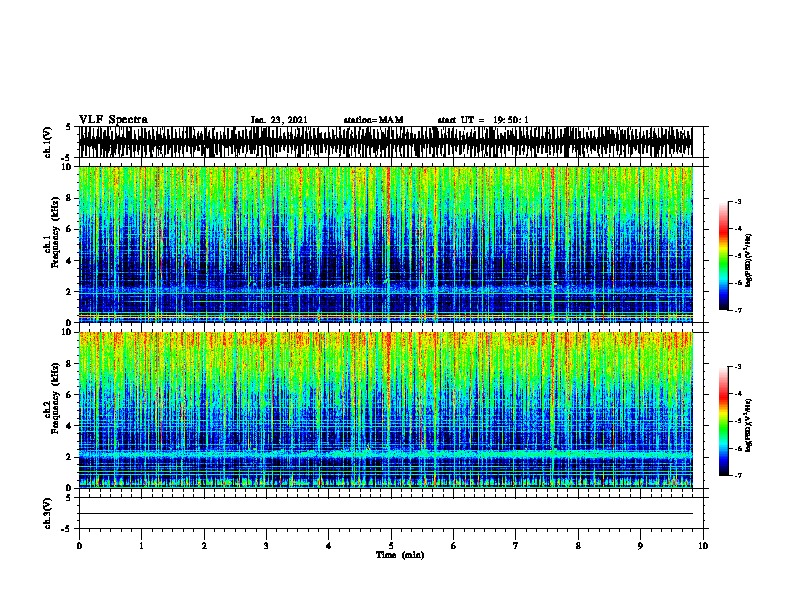Click the ch.2 color bar's log(PSD) label
This screenshot has width=792, height=612.
[748, 425]
